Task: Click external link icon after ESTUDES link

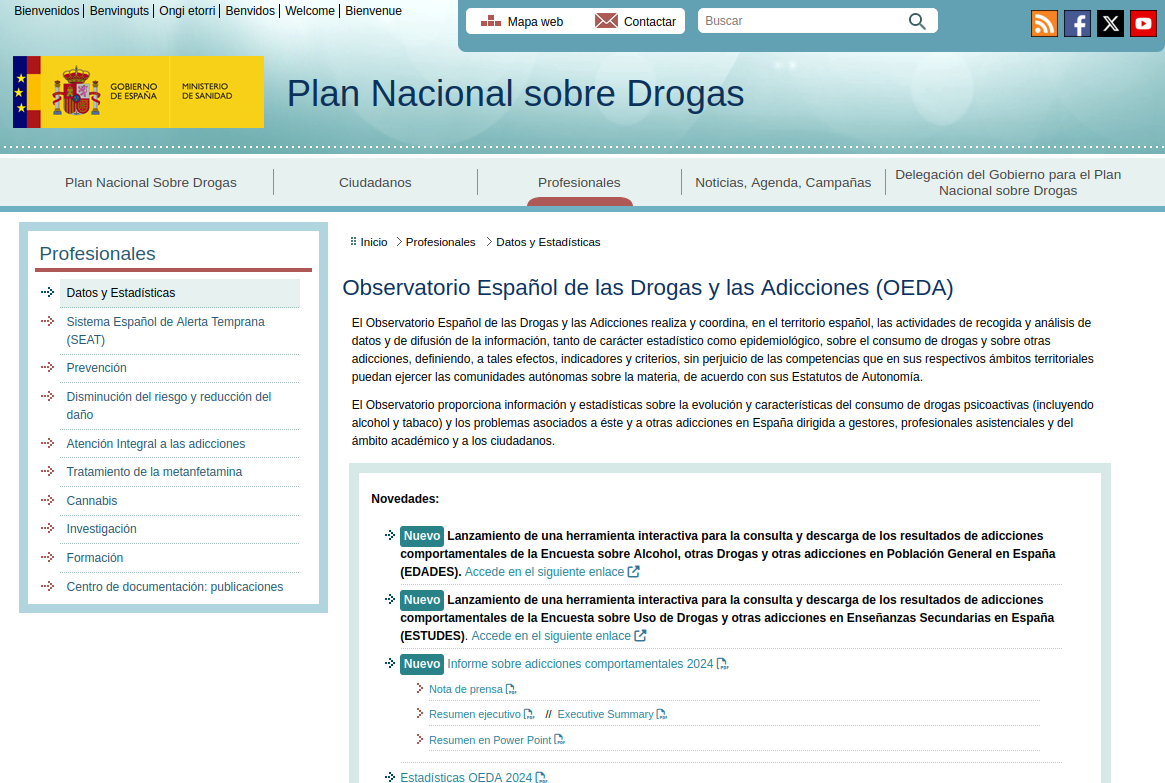Action: point(640,635)
